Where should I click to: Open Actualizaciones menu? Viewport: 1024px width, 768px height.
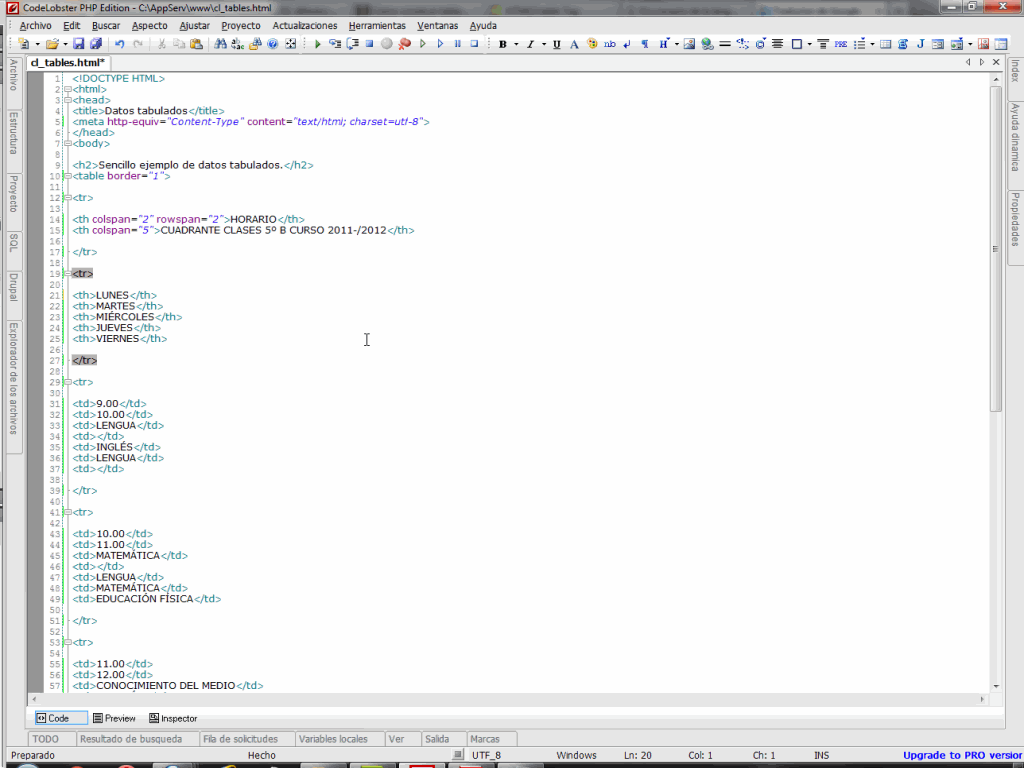click(304, 25)
